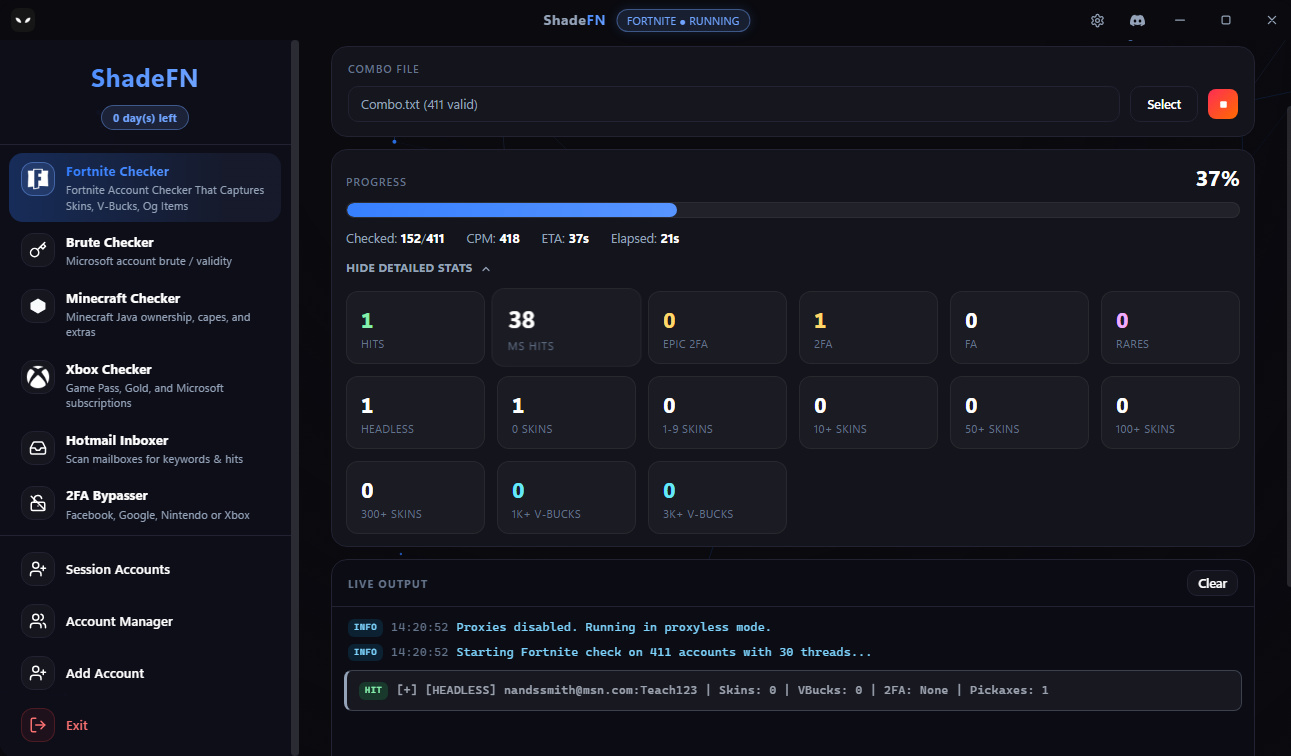Viewport: 1291px width, 756px height.
Task: Click the "CPM: 418" readout
Action: (x=493, y=239)
